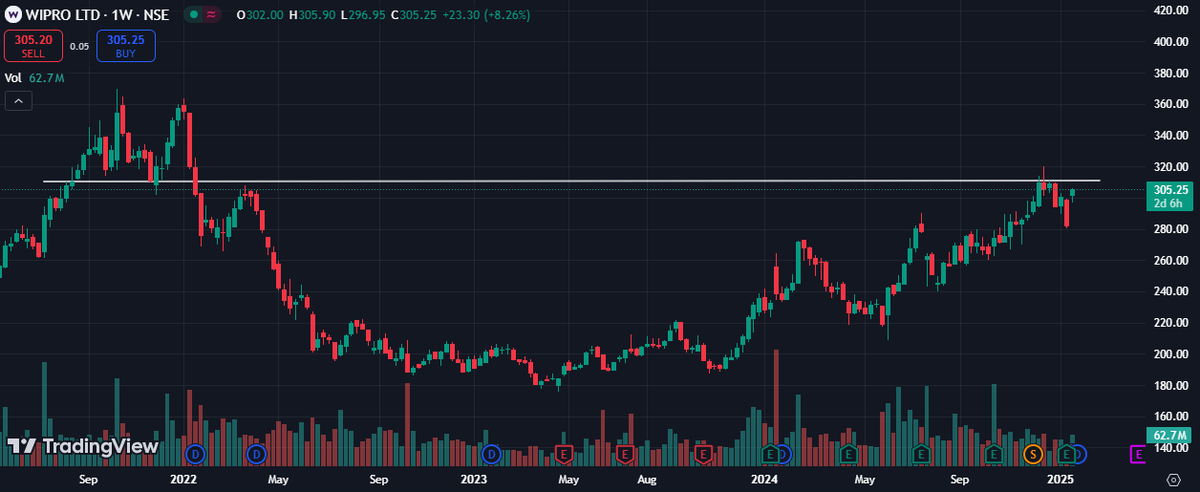The image size is (1200, 492).
Task: Open the purple upcoming earnings E marker
Action: coord(1138,454)
